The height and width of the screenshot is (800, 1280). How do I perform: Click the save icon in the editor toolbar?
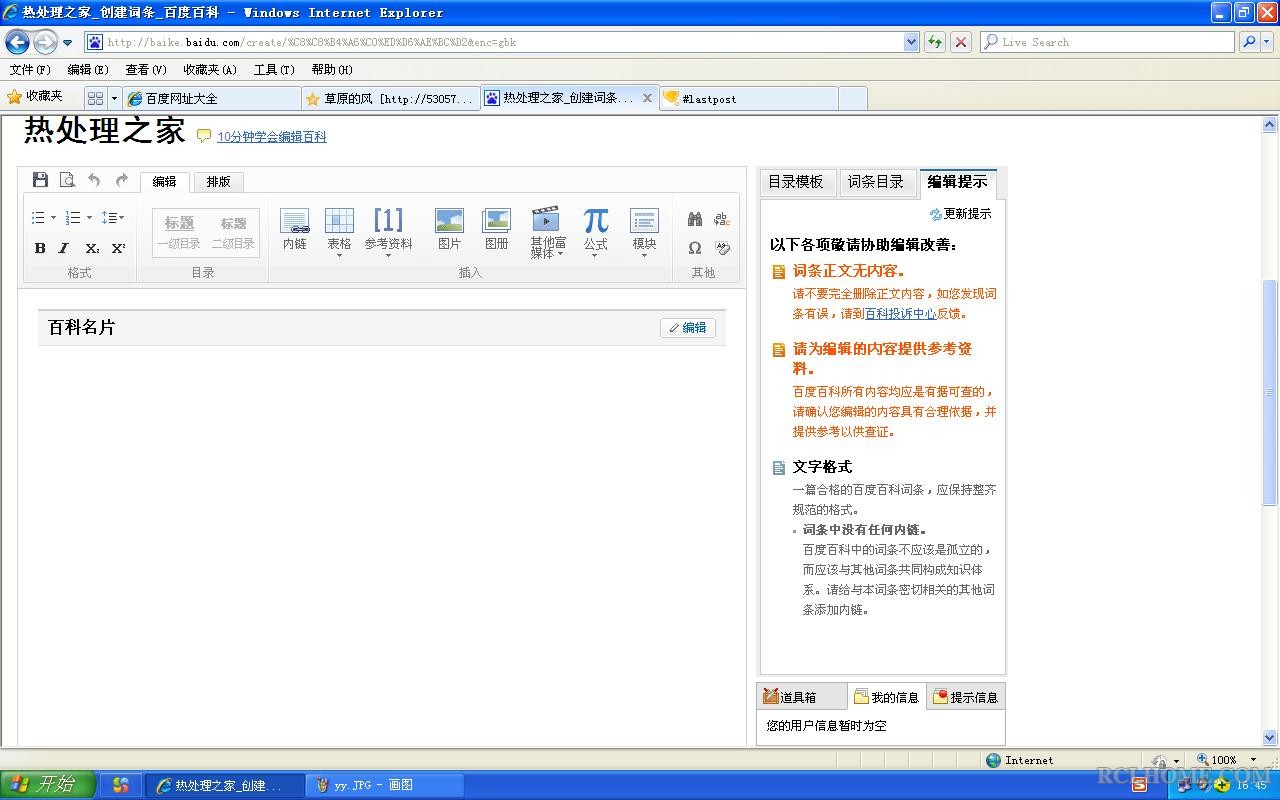point(40,180)
